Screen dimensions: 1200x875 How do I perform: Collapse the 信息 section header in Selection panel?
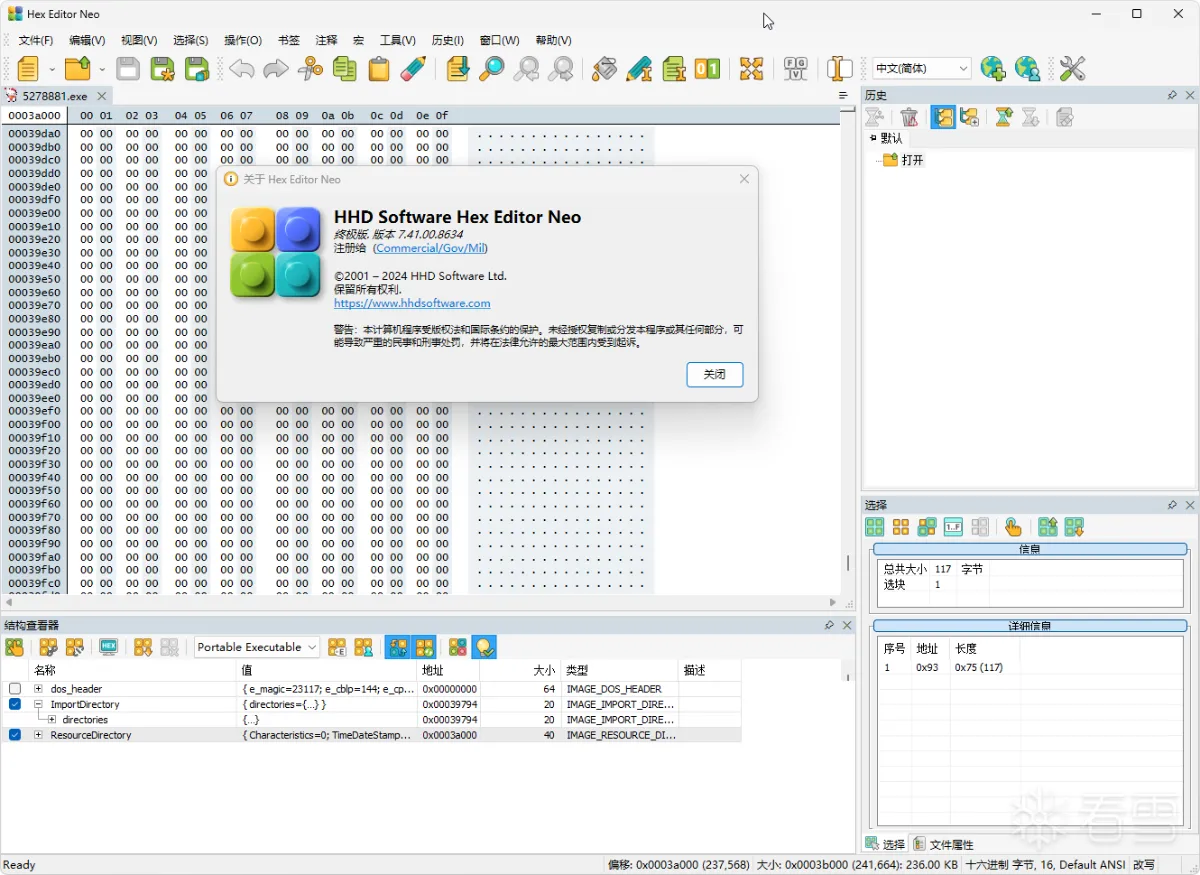click(x=1030, y=549)
